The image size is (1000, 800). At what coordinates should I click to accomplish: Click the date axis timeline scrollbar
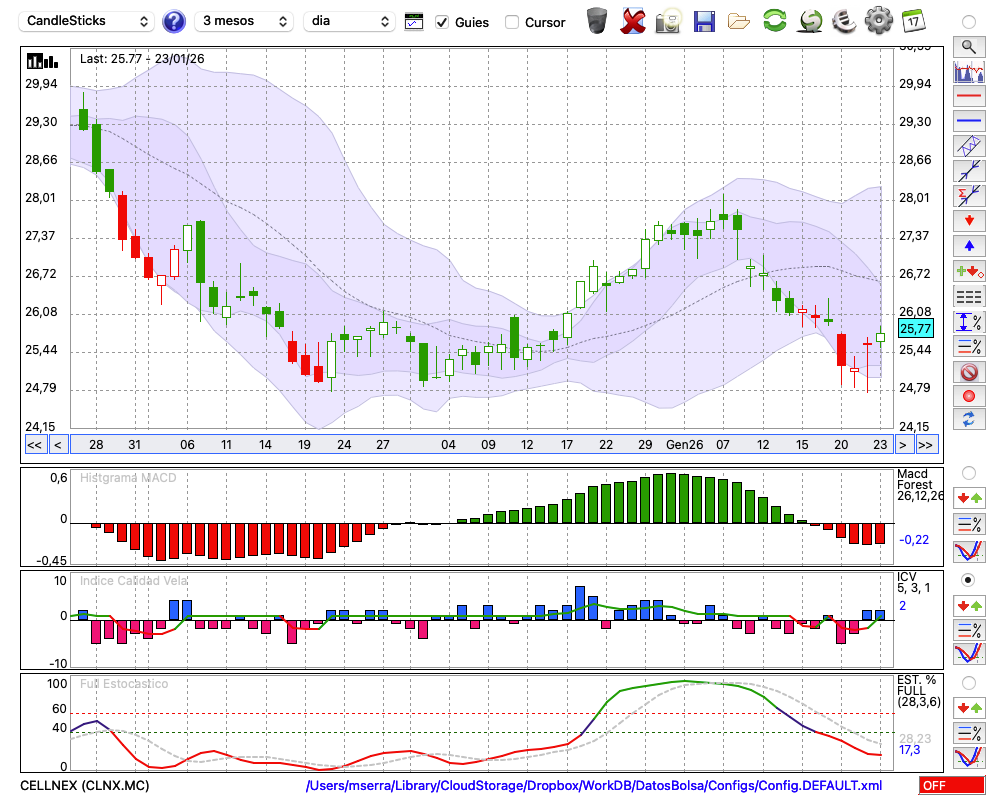[480, 445]
